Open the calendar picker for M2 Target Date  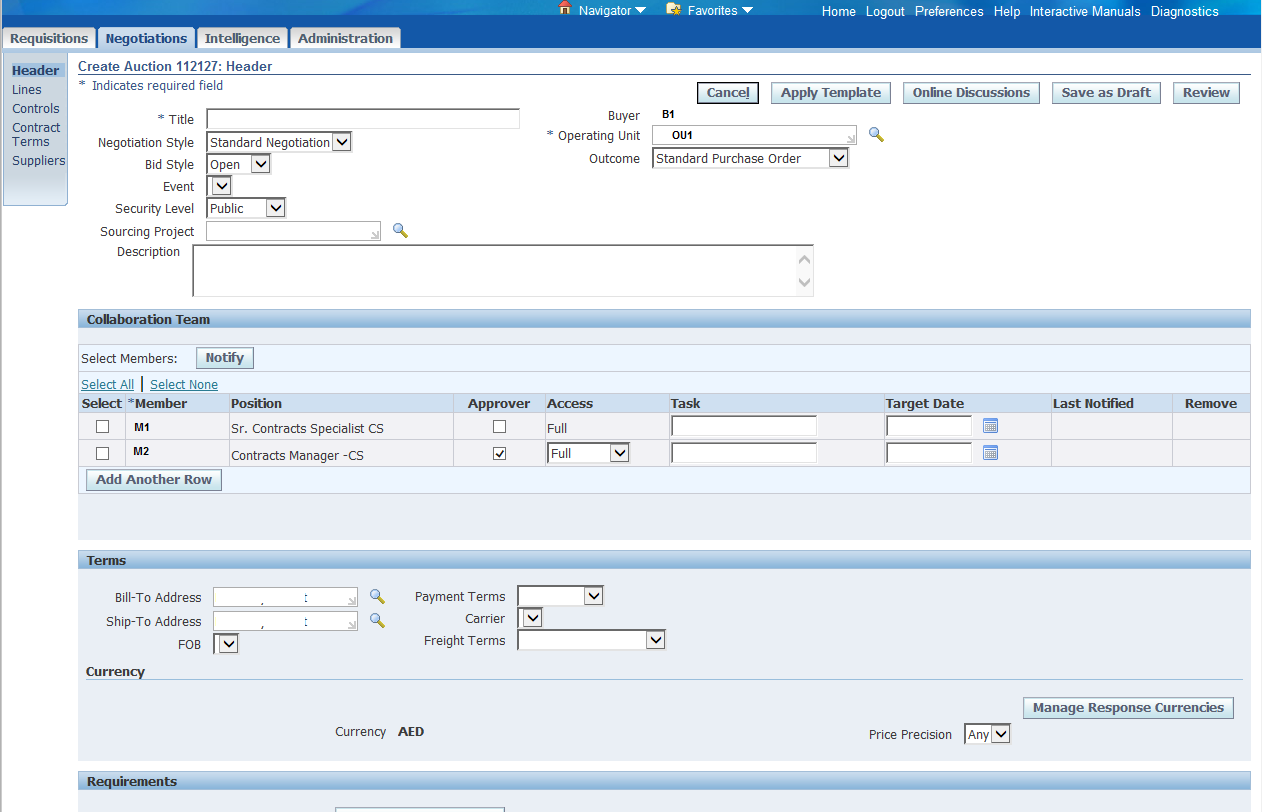(x=990, y=452)
